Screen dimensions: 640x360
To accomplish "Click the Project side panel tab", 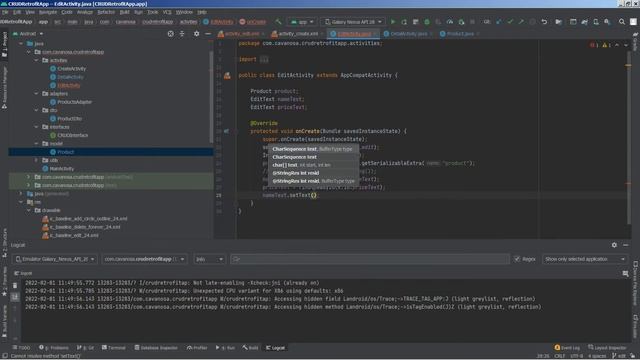I will 4,45.
